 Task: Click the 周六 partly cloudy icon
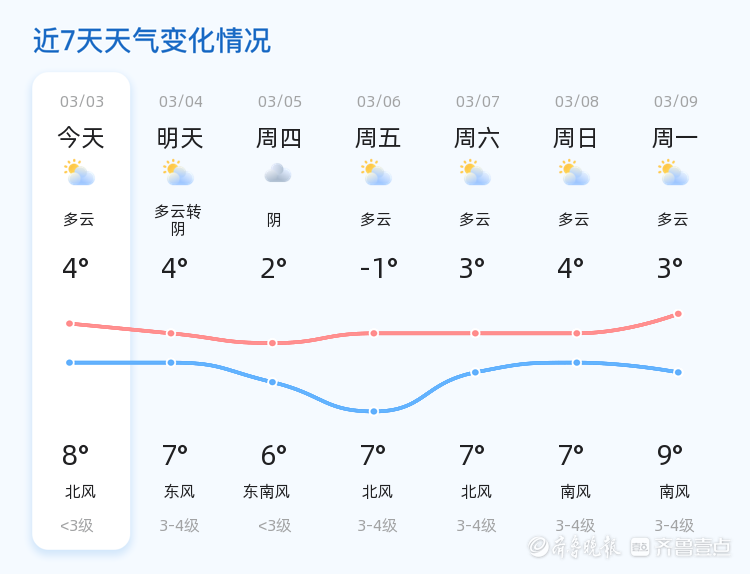tap(476, 174)
